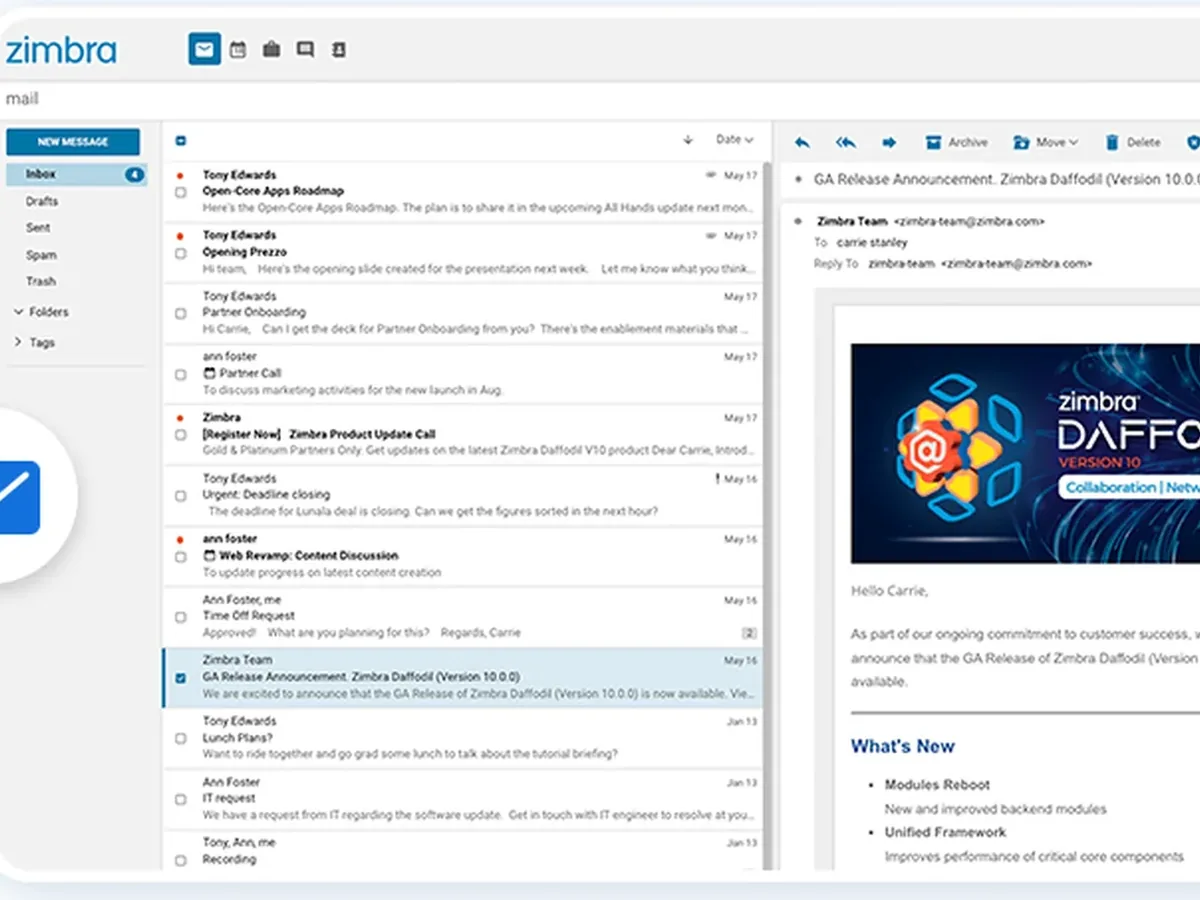The width and height of the screenshot is (1200, 900).
Task: Click calendar icon beside Web Revamp: Content Discussion
Action: [x=209, y=555]
